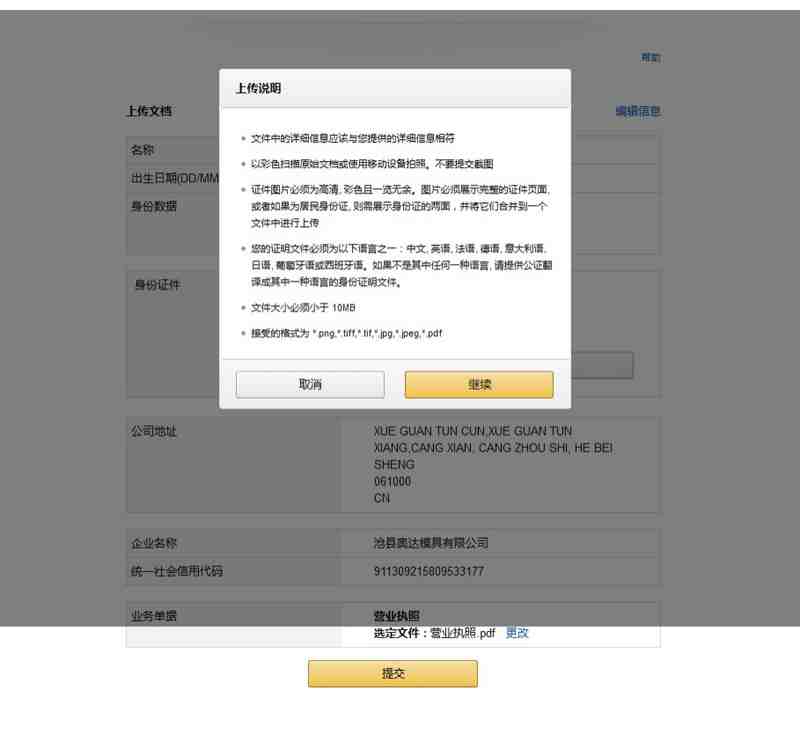This screenshot has height=742, width=800.
Task: Click the 上传说明 dialog title
Action: pyautogui.click(x=259, y=88)
